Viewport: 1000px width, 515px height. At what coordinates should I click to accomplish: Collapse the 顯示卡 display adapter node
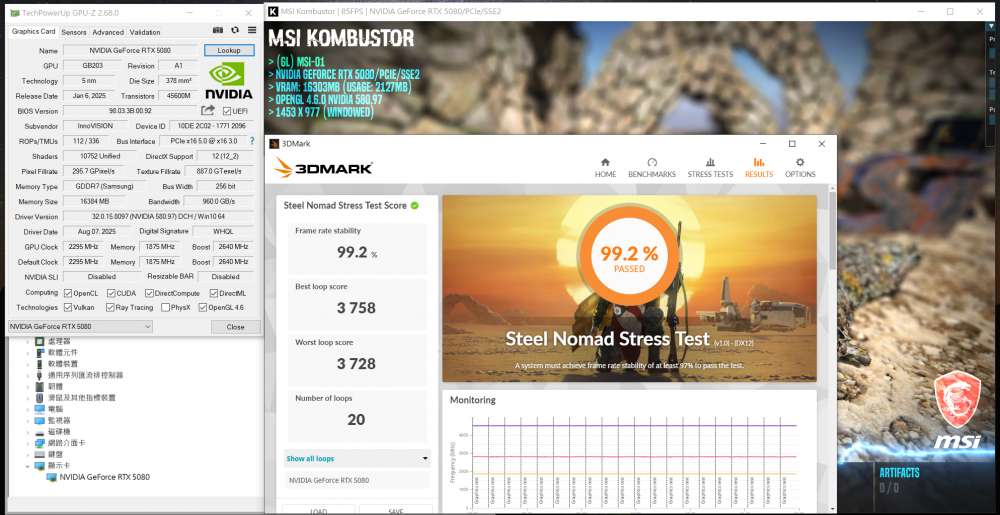point(27,466)
